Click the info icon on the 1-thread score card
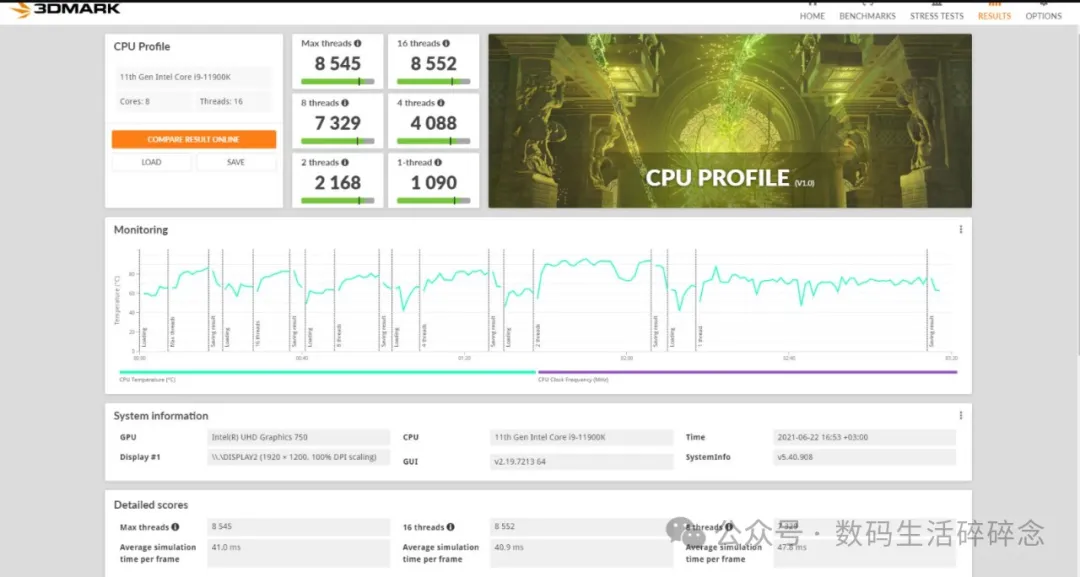 438,162
